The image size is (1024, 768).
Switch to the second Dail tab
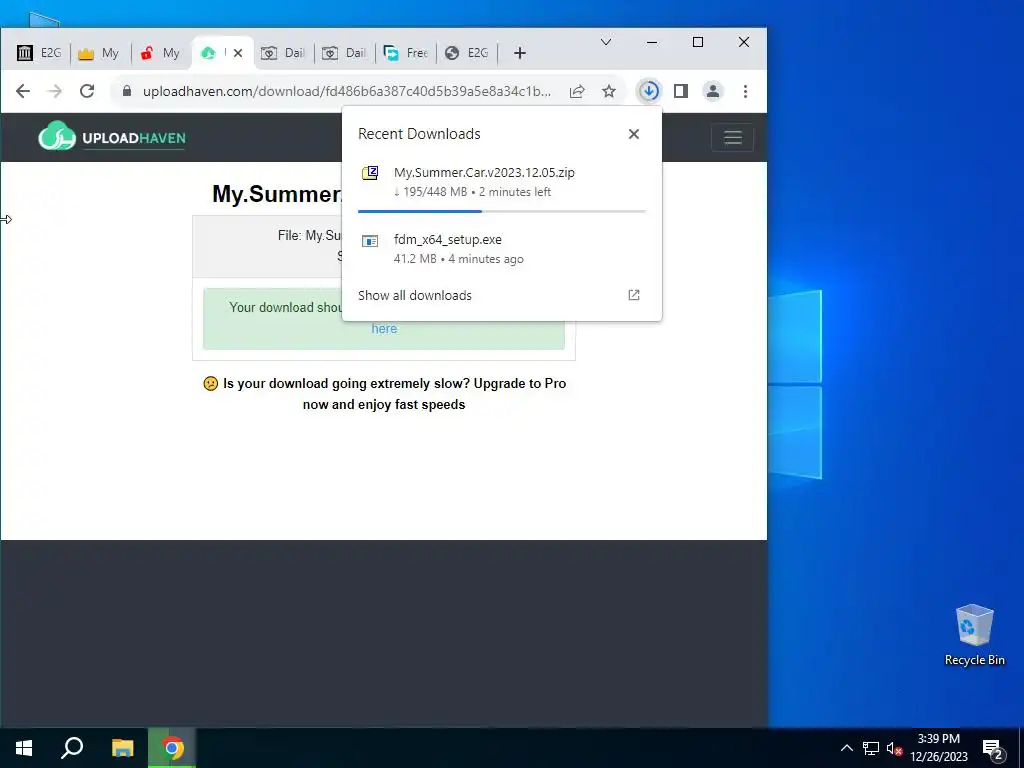tap(344, 53)
